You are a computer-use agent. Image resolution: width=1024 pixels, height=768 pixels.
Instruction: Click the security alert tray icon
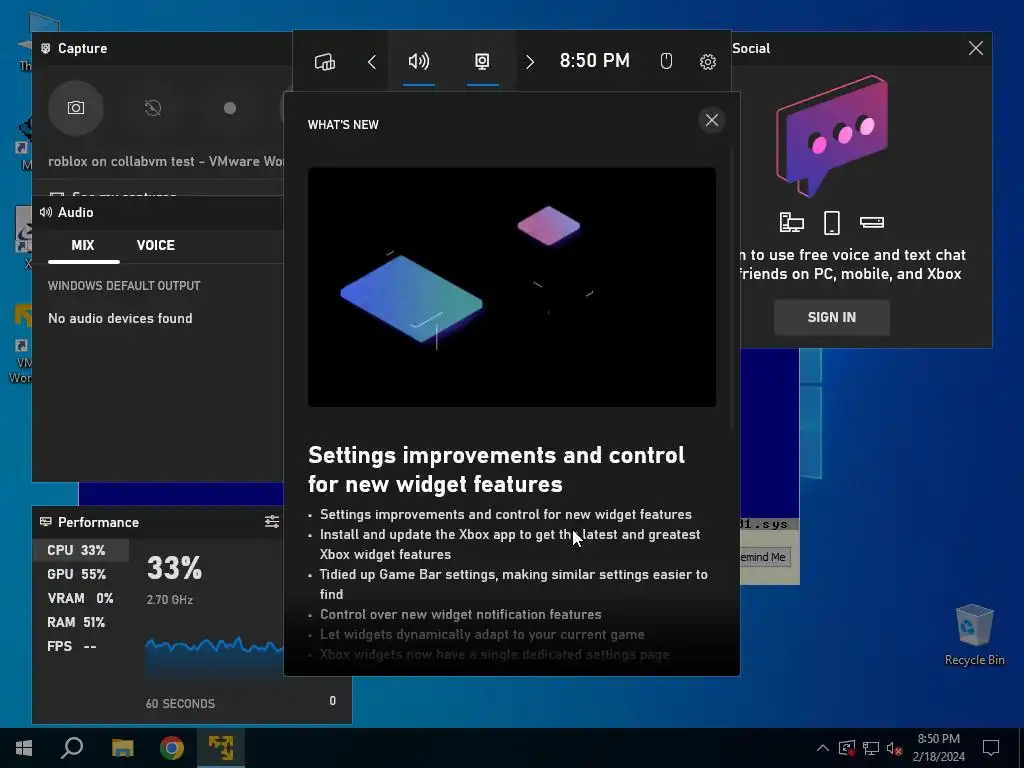(847, 748)
